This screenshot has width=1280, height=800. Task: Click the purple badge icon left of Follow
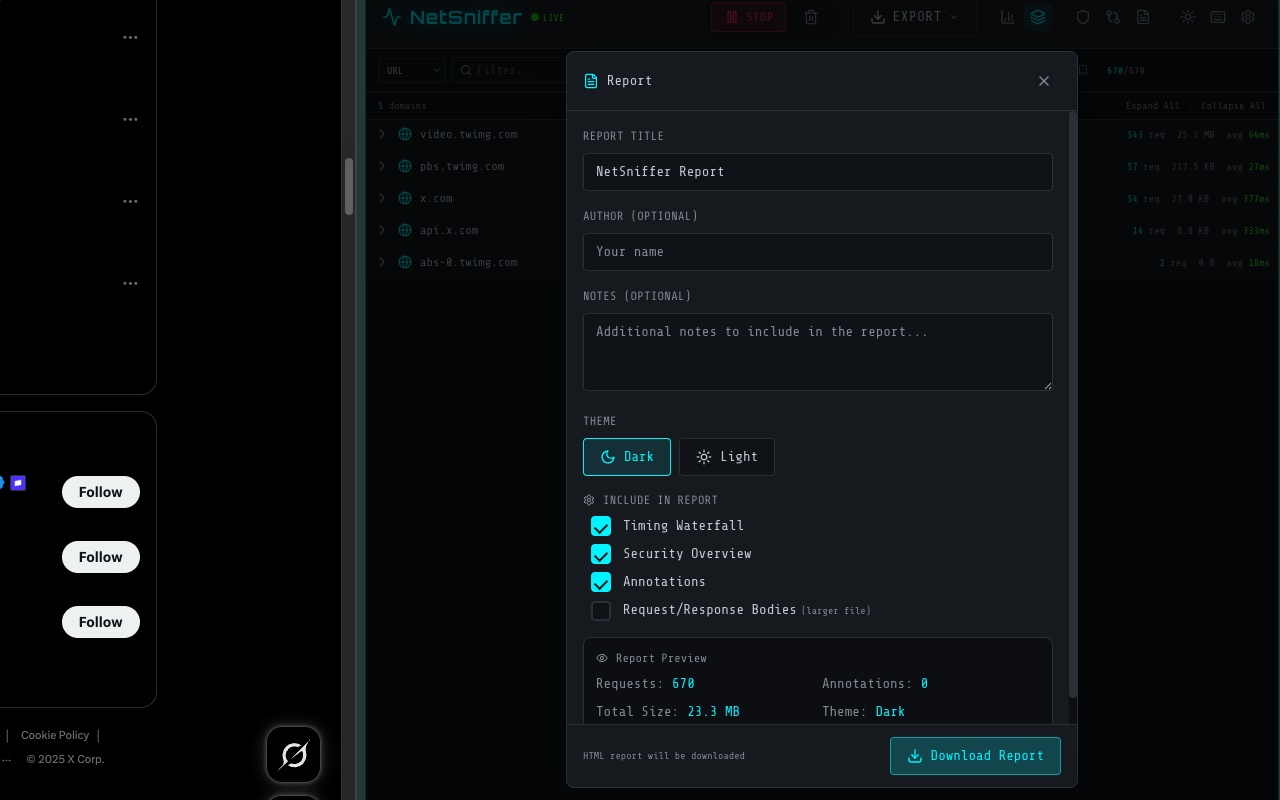tap(18, 483)
